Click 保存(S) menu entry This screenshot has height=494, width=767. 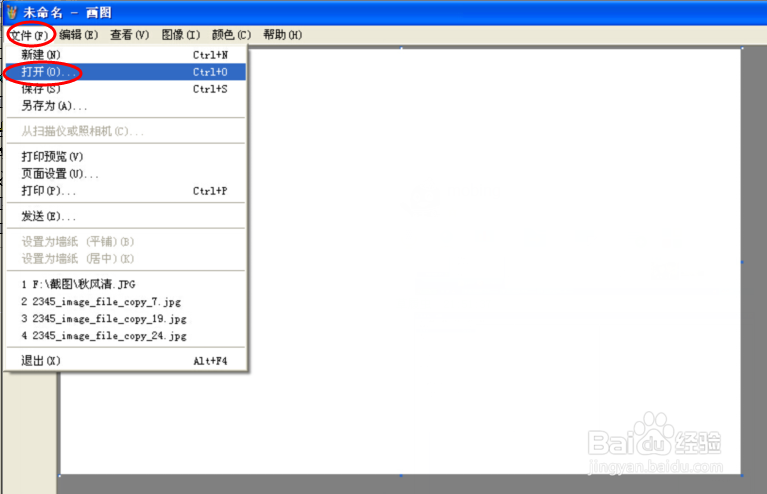(126, 89)
